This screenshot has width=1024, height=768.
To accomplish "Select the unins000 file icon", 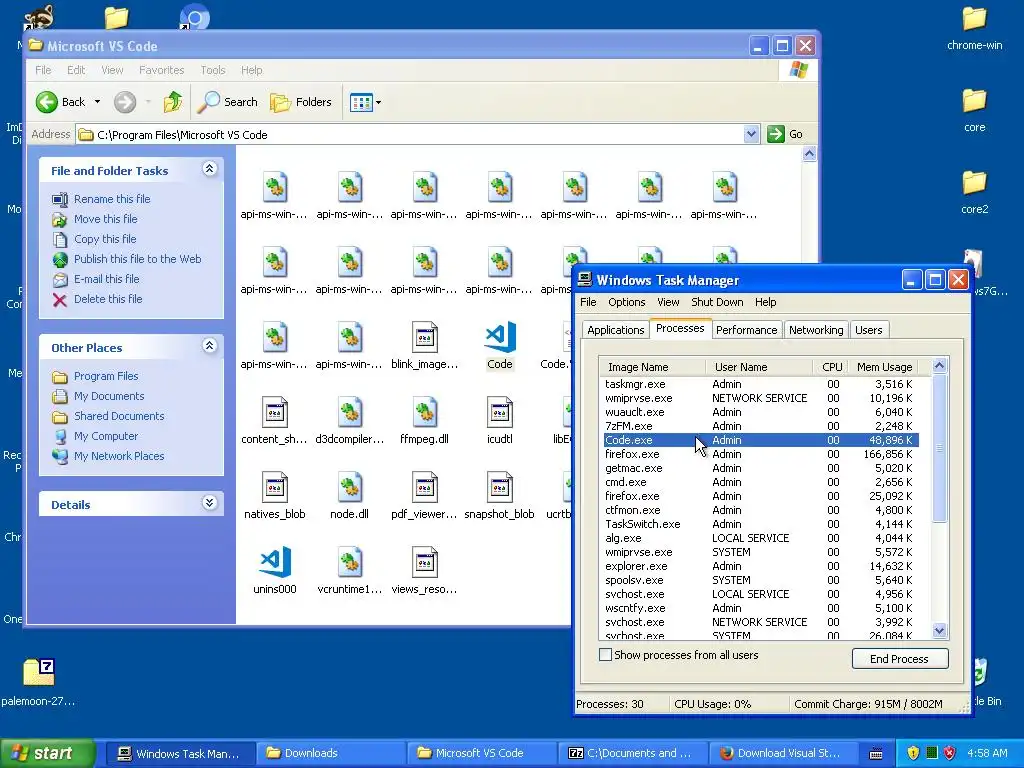I will click(x=275, y=562).
